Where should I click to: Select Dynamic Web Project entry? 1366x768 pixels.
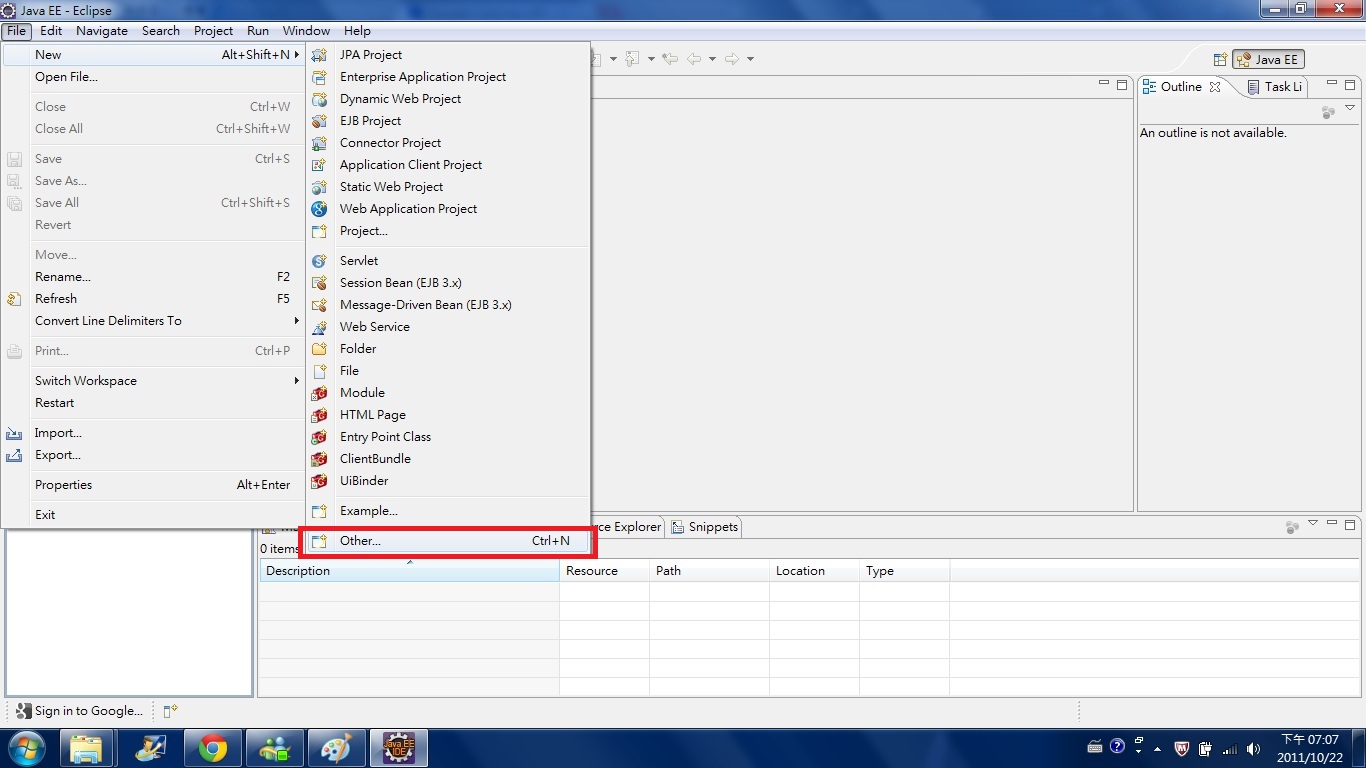coord(447,99)
